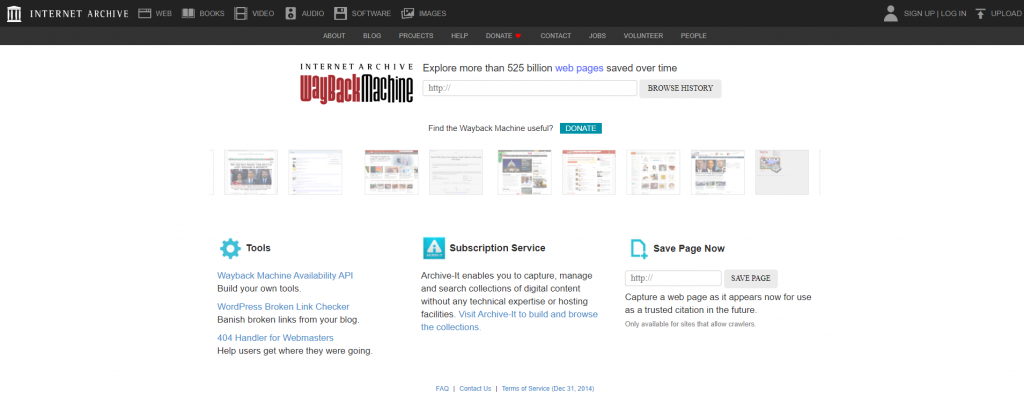Screen dimensions: 1024x408
Task: Click the Archive-It subscription service icon
Action: pyautogui.click(x=434, y=248)
